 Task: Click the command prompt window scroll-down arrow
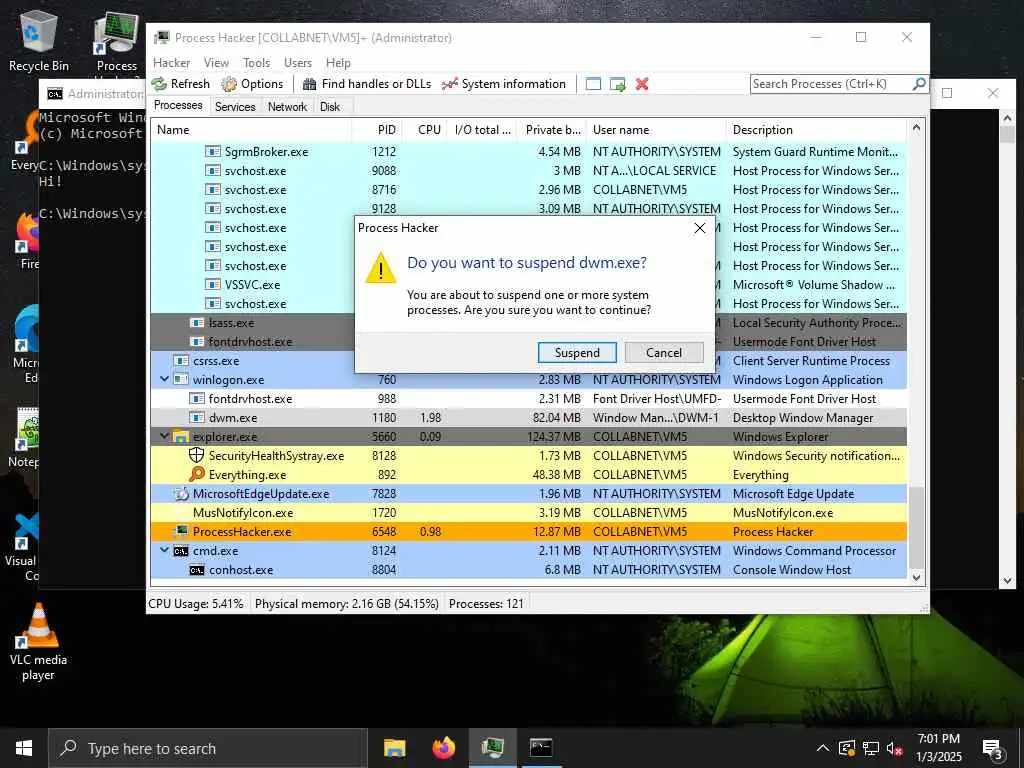point(1007,580)
